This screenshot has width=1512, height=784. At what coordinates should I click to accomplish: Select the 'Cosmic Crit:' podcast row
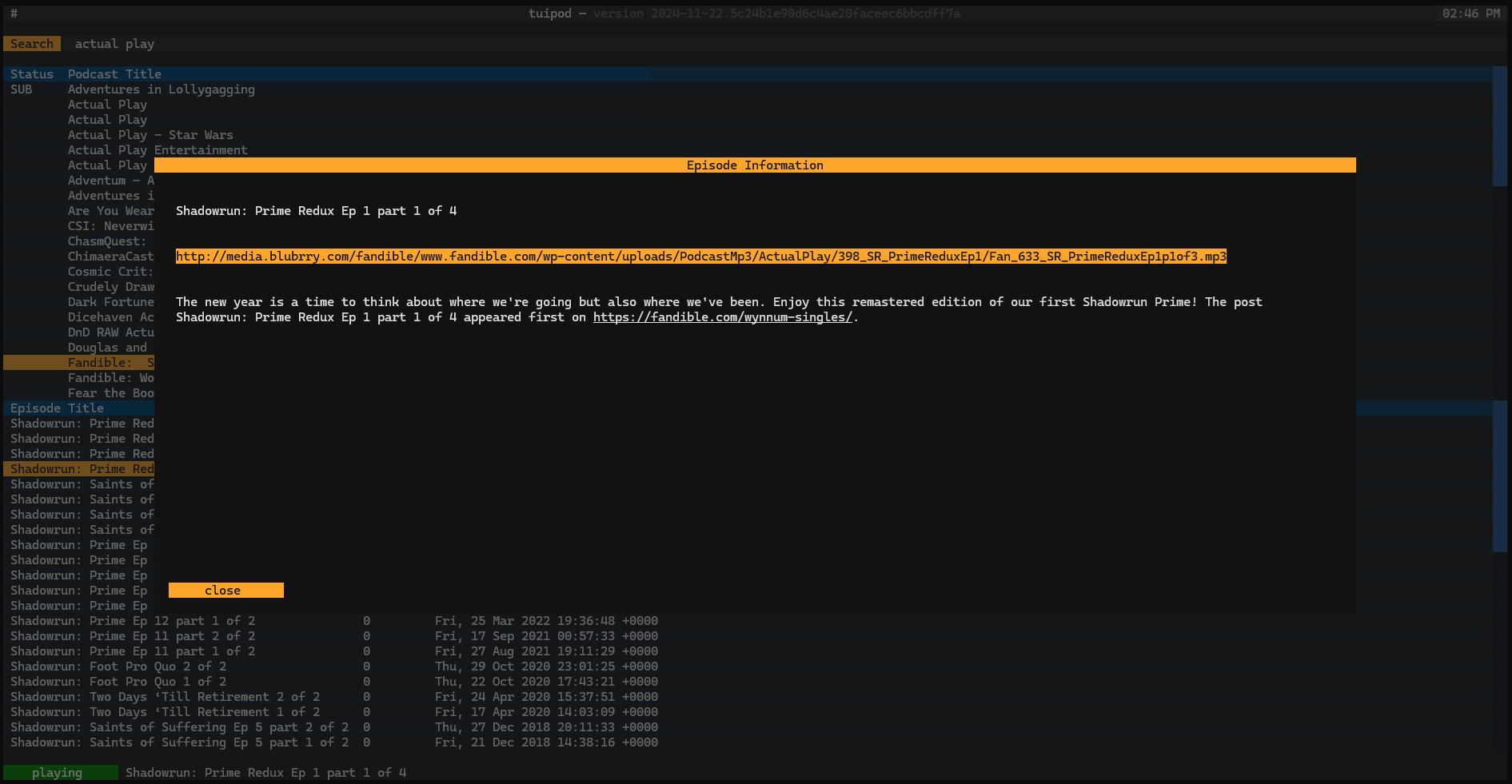[110, 272]
